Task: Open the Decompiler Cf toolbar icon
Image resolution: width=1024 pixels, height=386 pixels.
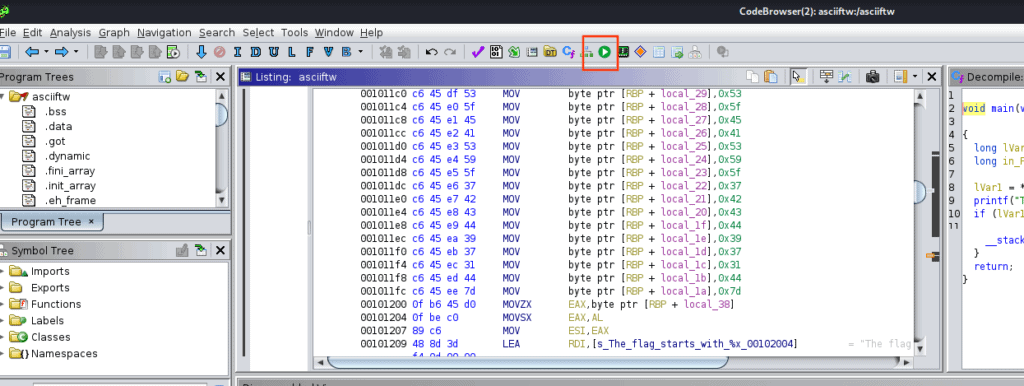Action: pyautogui.click(x=568, y=52)
